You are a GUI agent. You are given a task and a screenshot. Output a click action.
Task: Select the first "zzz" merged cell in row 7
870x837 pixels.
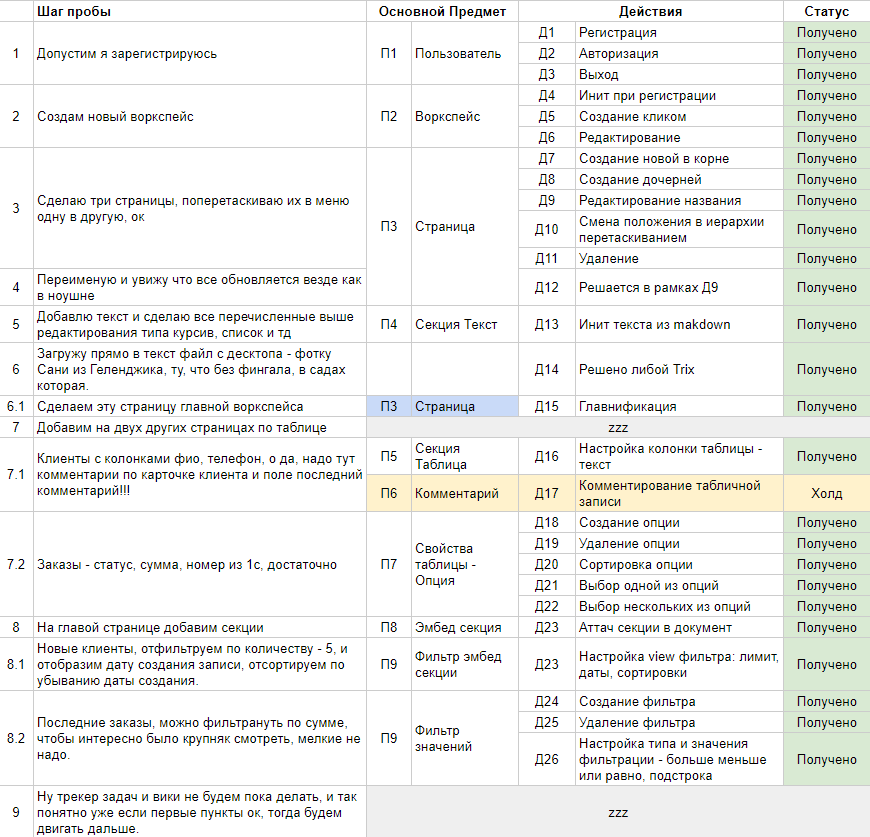coord(620,429)
